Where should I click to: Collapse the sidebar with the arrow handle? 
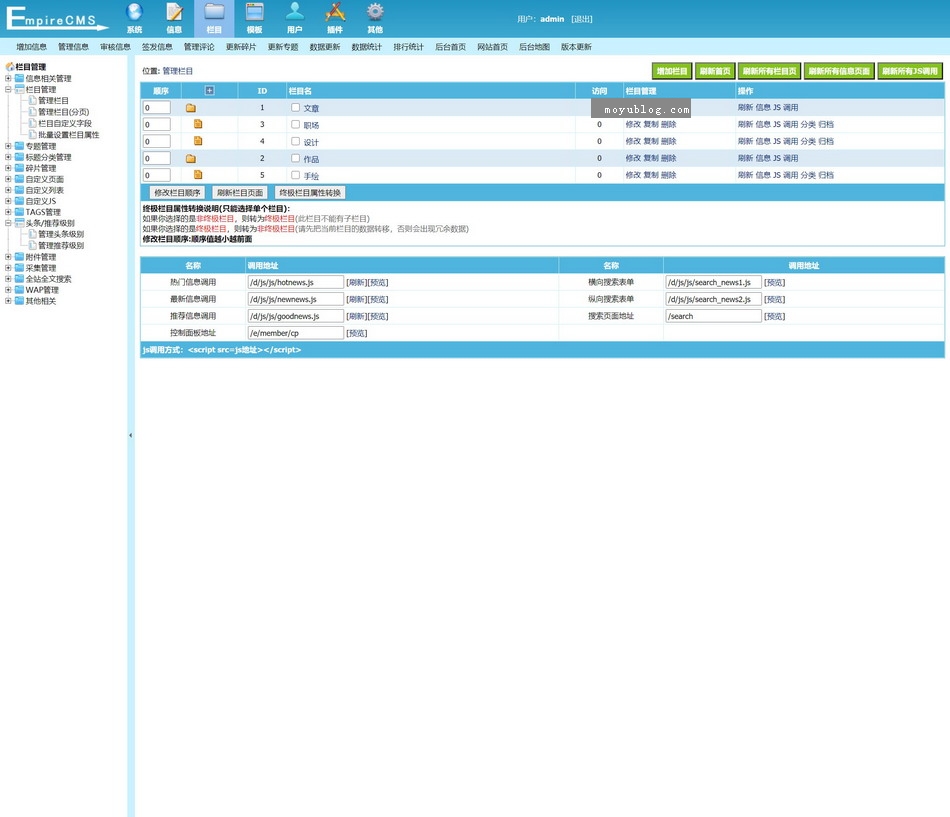coord(130,435)
